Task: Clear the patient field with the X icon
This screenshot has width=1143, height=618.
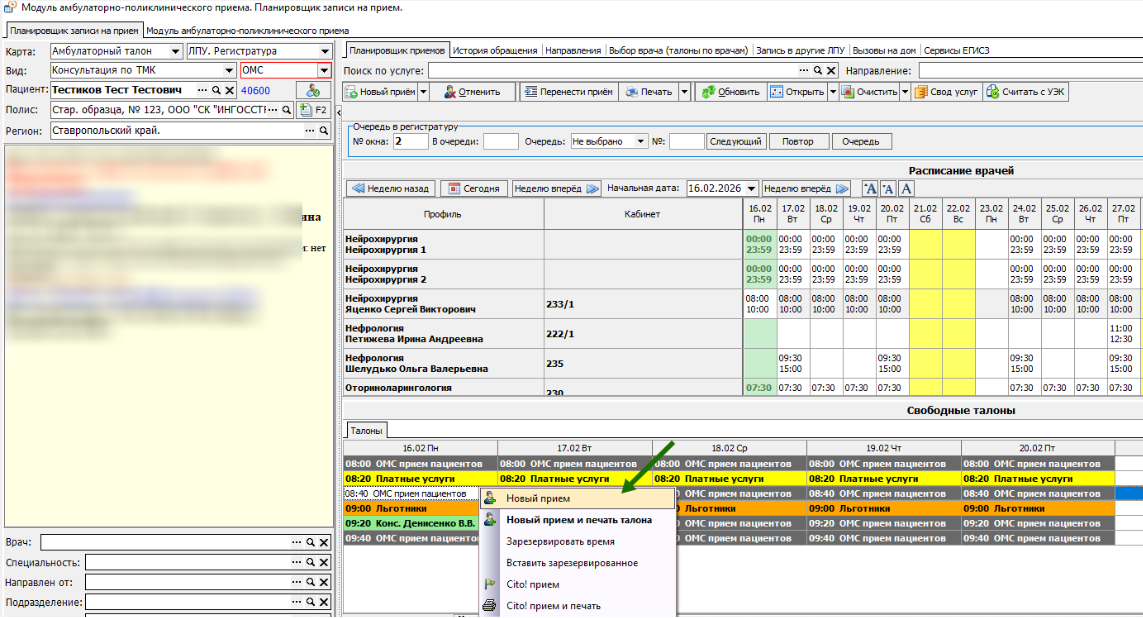Action: (x=229, y=90)
